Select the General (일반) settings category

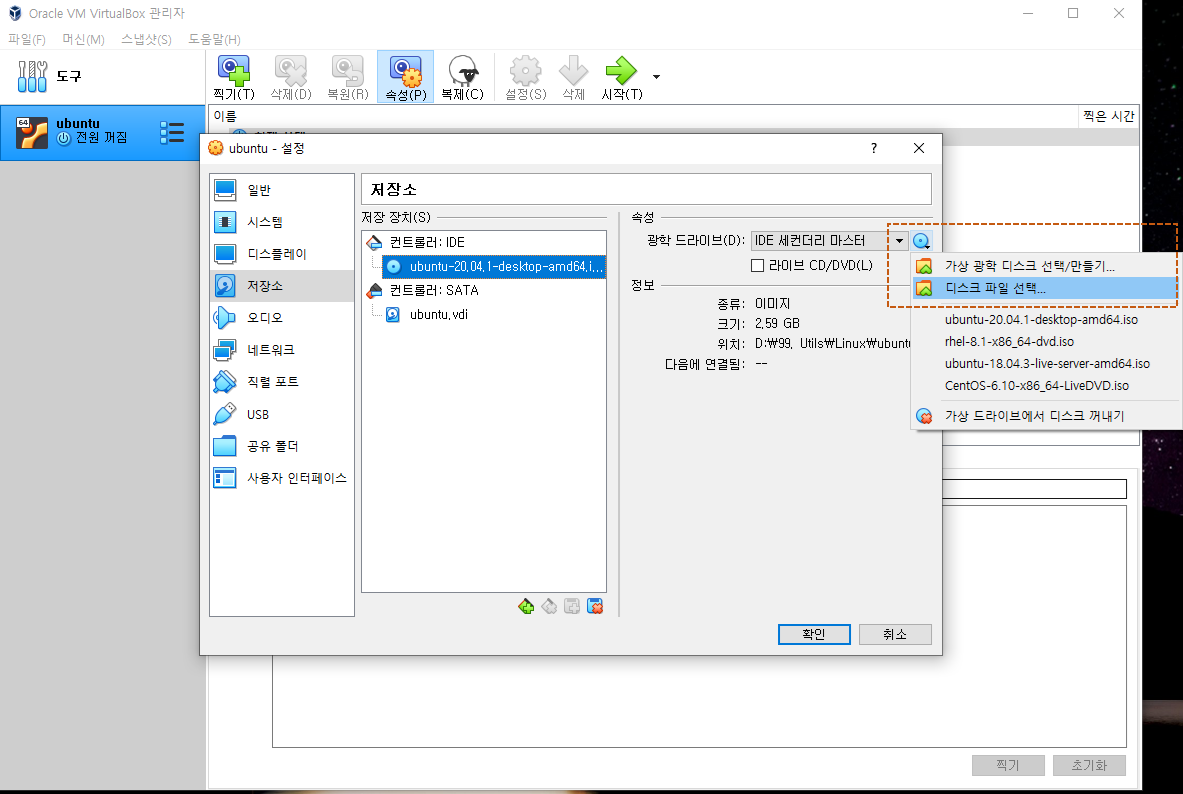click(x=282, y=190)
